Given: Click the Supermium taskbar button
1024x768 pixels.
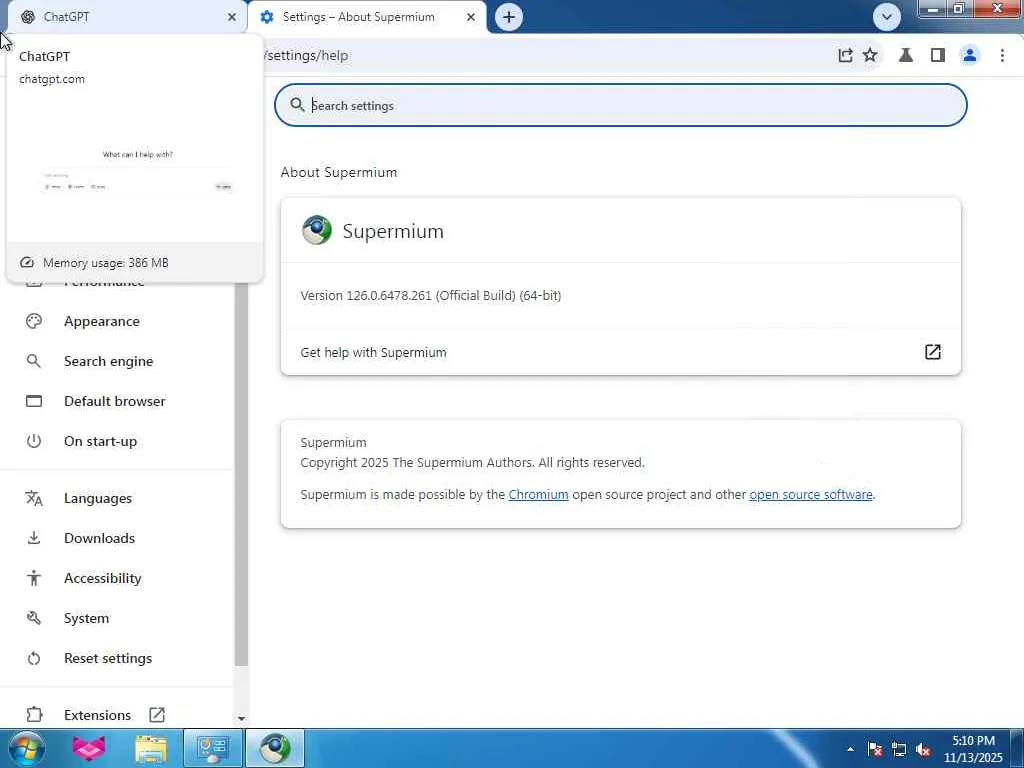Looking at the screenshot, I should [274, 748].
